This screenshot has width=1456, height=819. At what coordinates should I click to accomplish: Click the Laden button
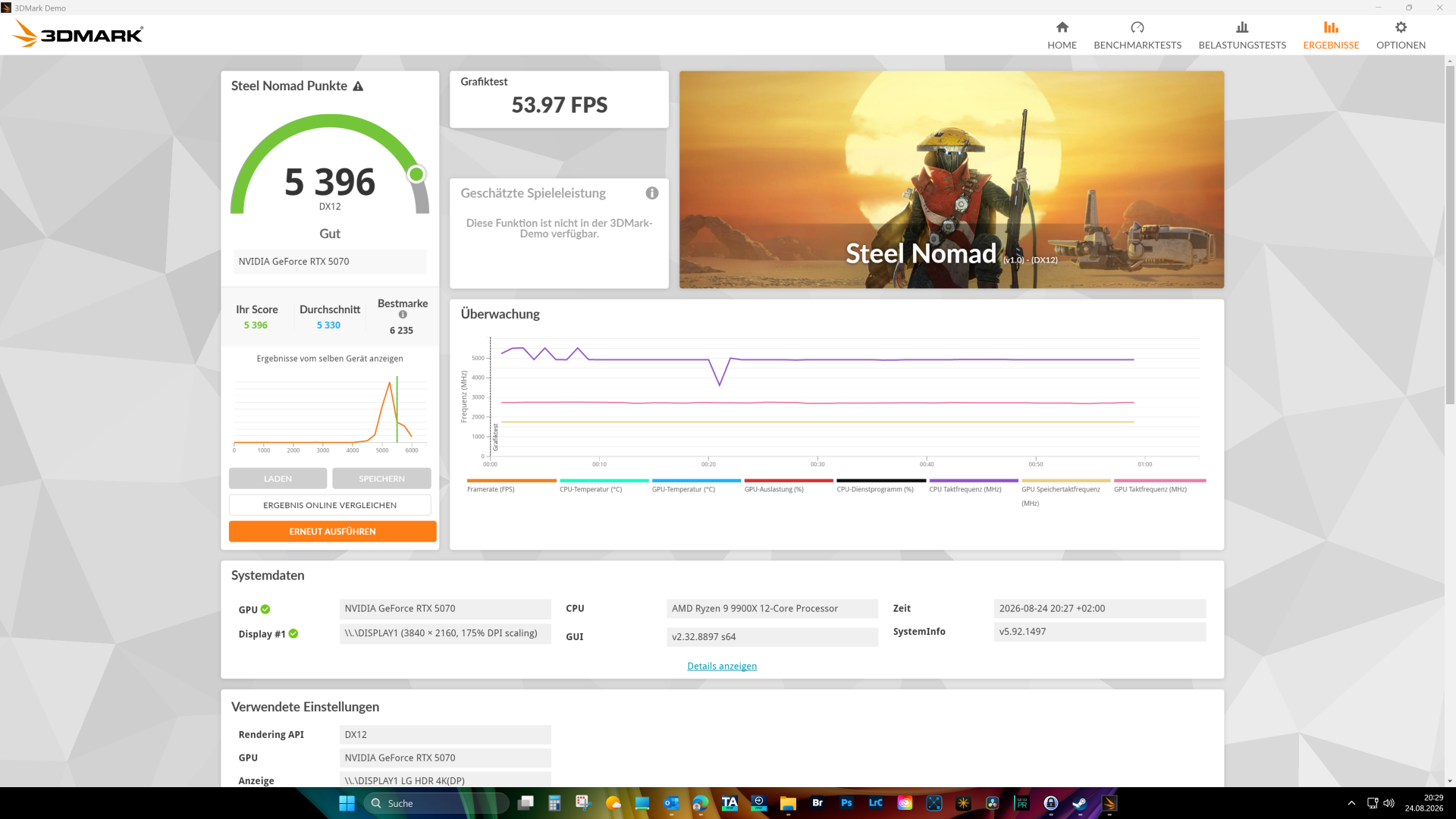coord(278,479)
